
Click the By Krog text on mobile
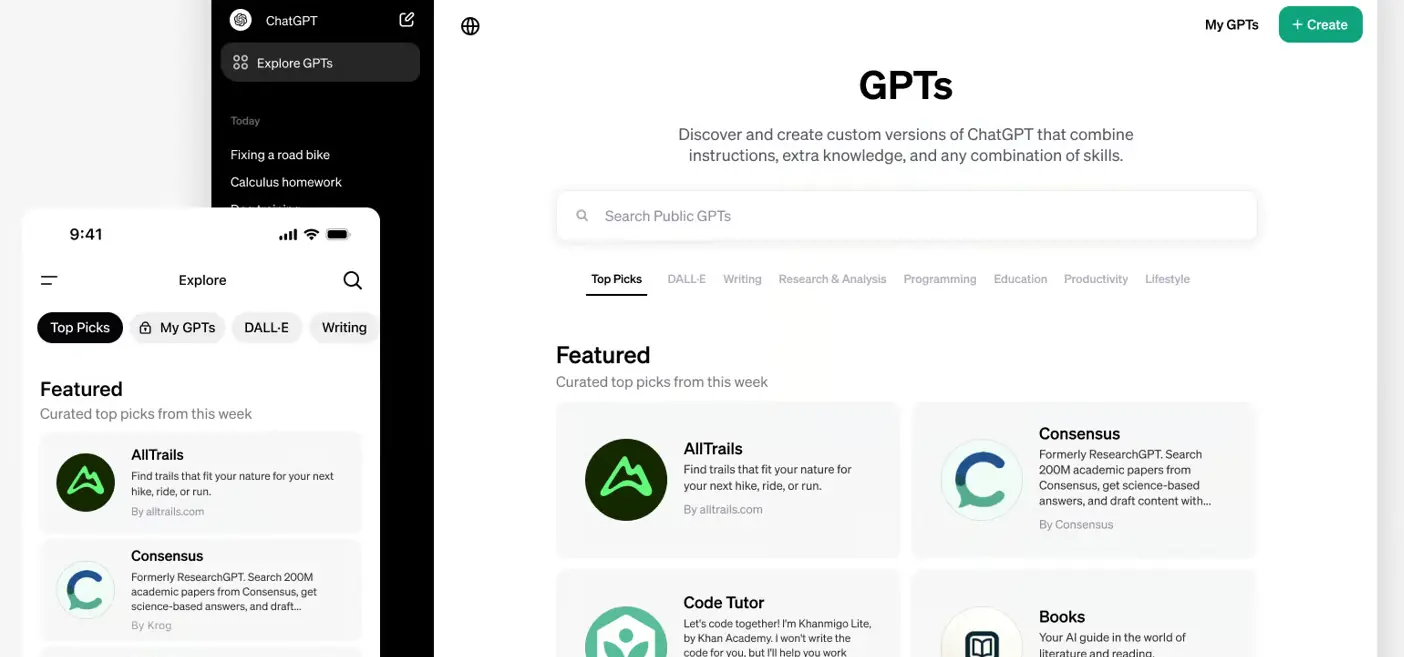[x=151, y=626]
